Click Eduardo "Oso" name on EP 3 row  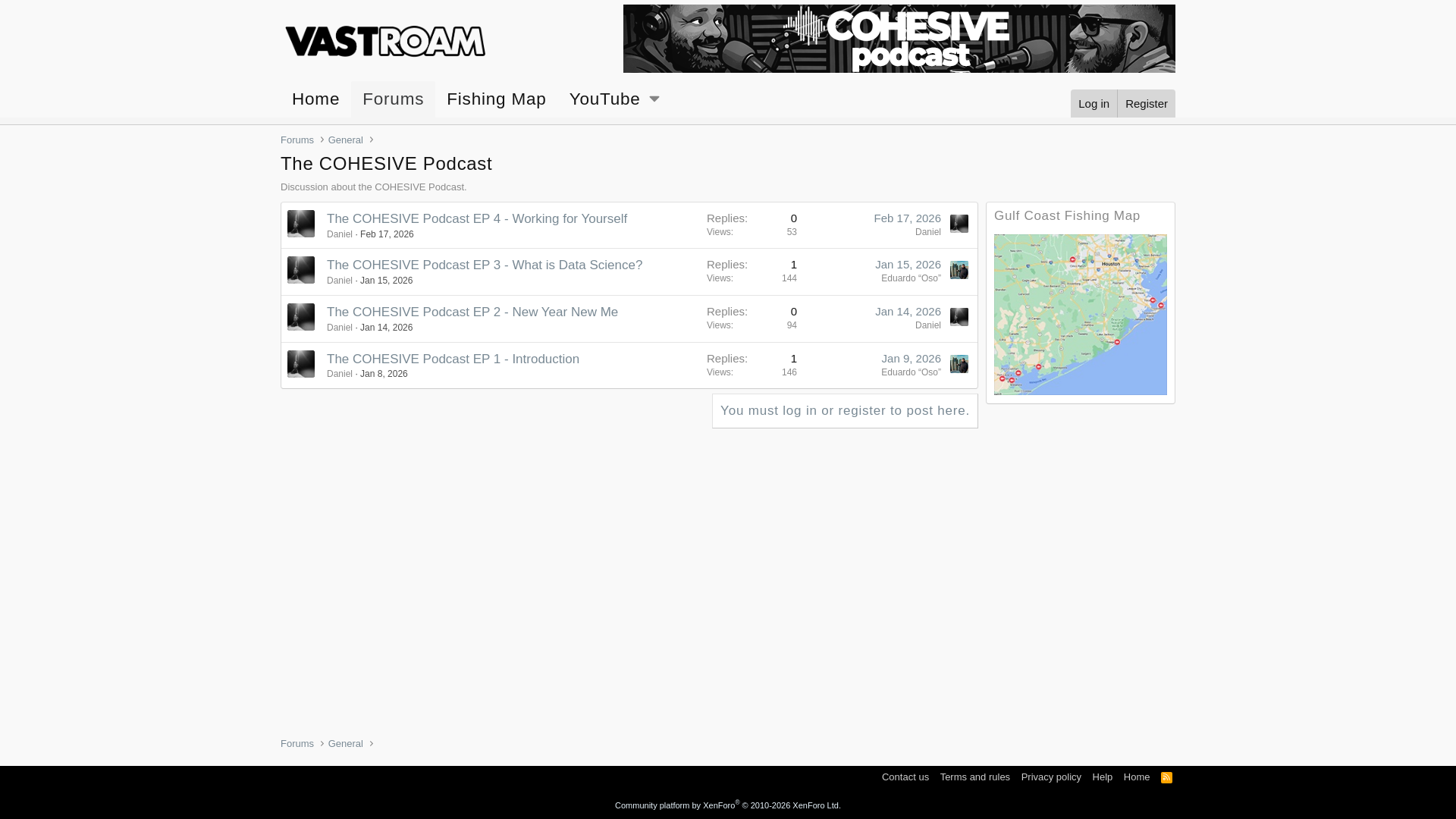[x=911, y=278]
